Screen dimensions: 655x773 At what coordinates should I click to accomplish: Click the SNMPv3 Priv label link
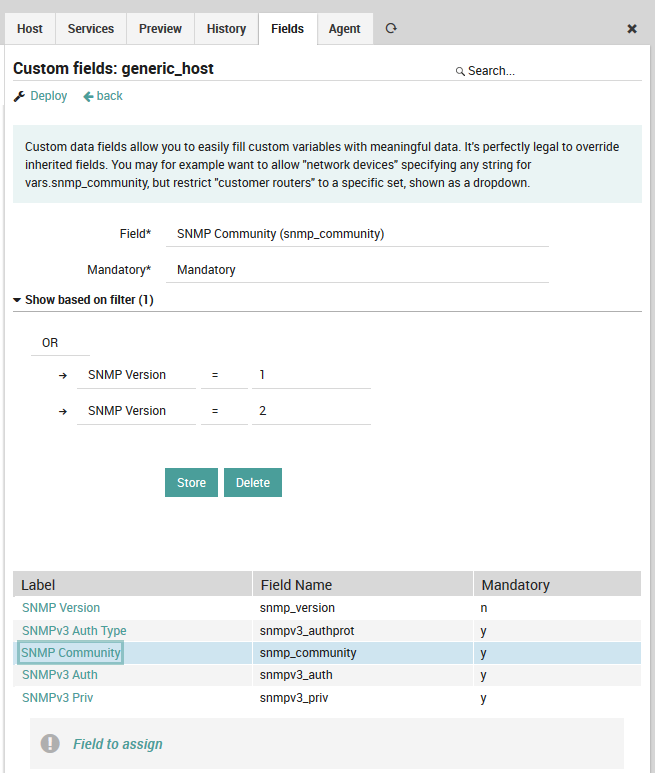(58, 698)
